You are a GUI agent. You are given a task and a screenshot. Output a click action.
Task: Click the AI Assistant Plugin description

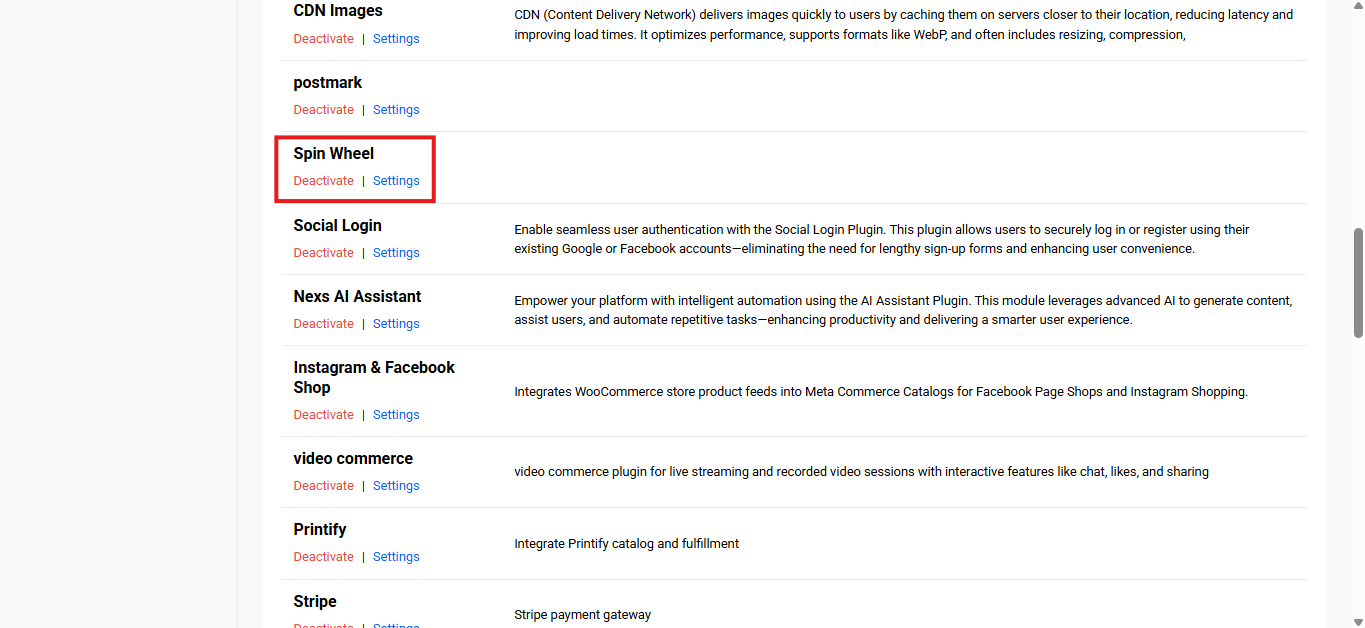904,311
